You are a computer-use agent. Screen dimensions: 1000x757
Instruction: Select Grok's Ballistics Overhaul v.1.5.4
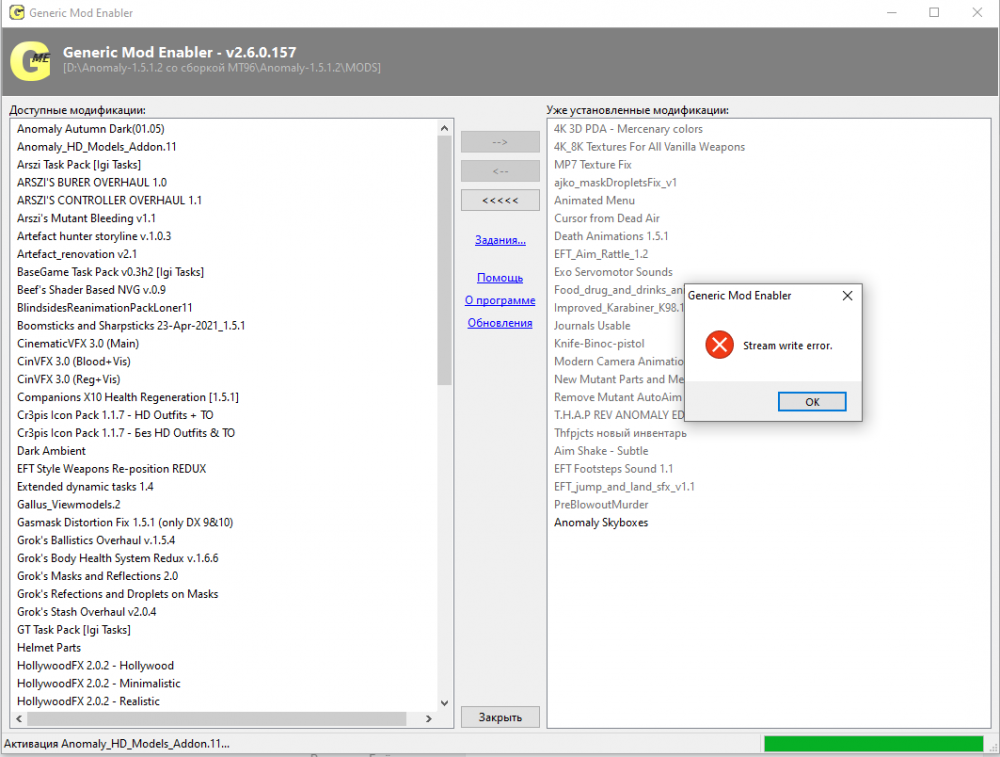[96, 540]
